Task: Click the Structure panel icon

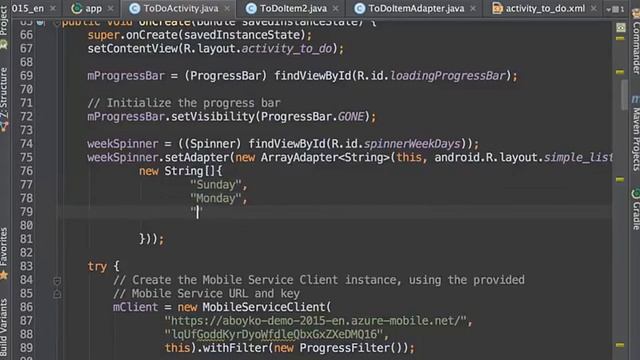Action: 4,127
